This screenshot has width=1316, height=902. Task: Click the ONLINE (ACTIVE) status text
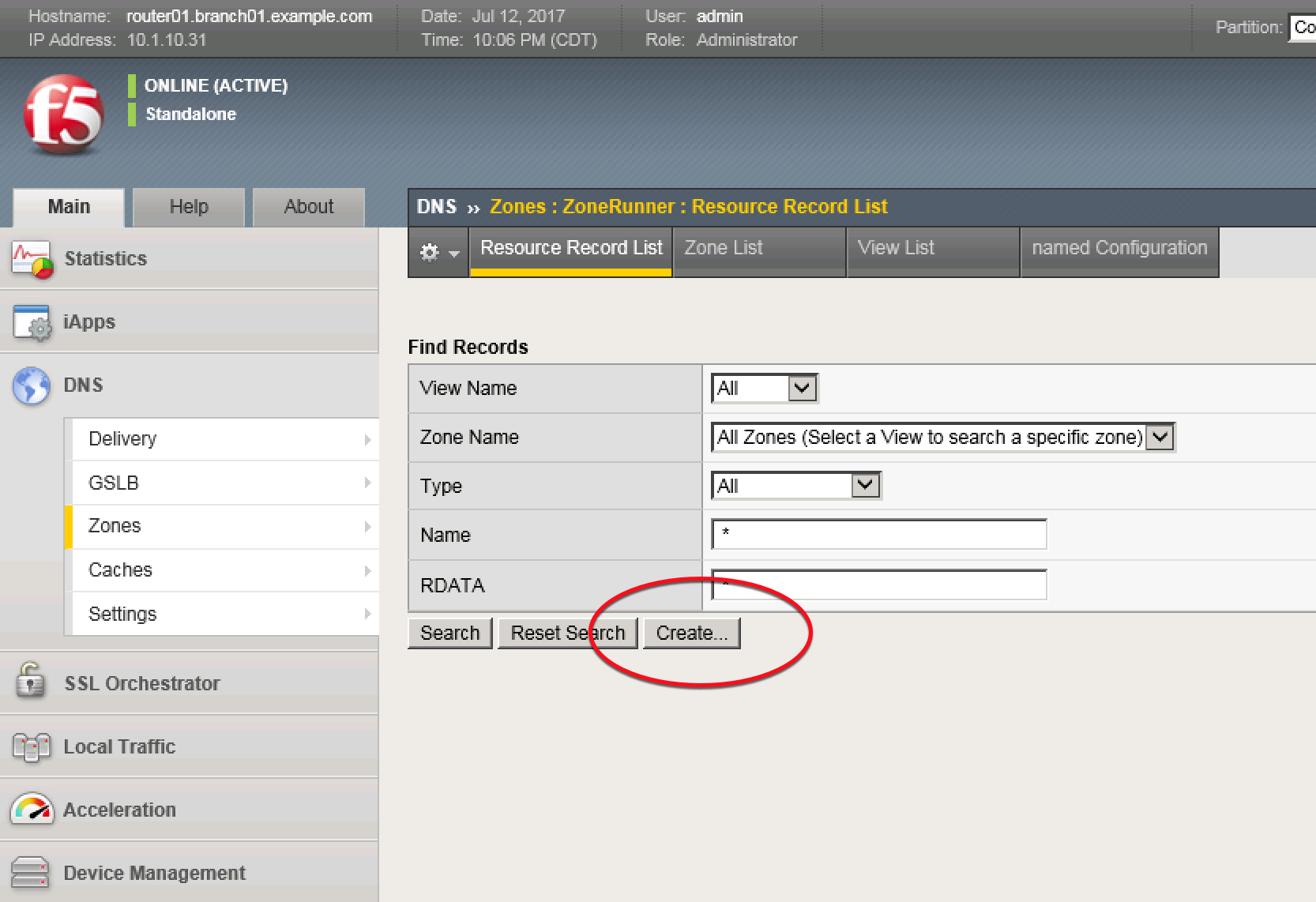point(216,86)
